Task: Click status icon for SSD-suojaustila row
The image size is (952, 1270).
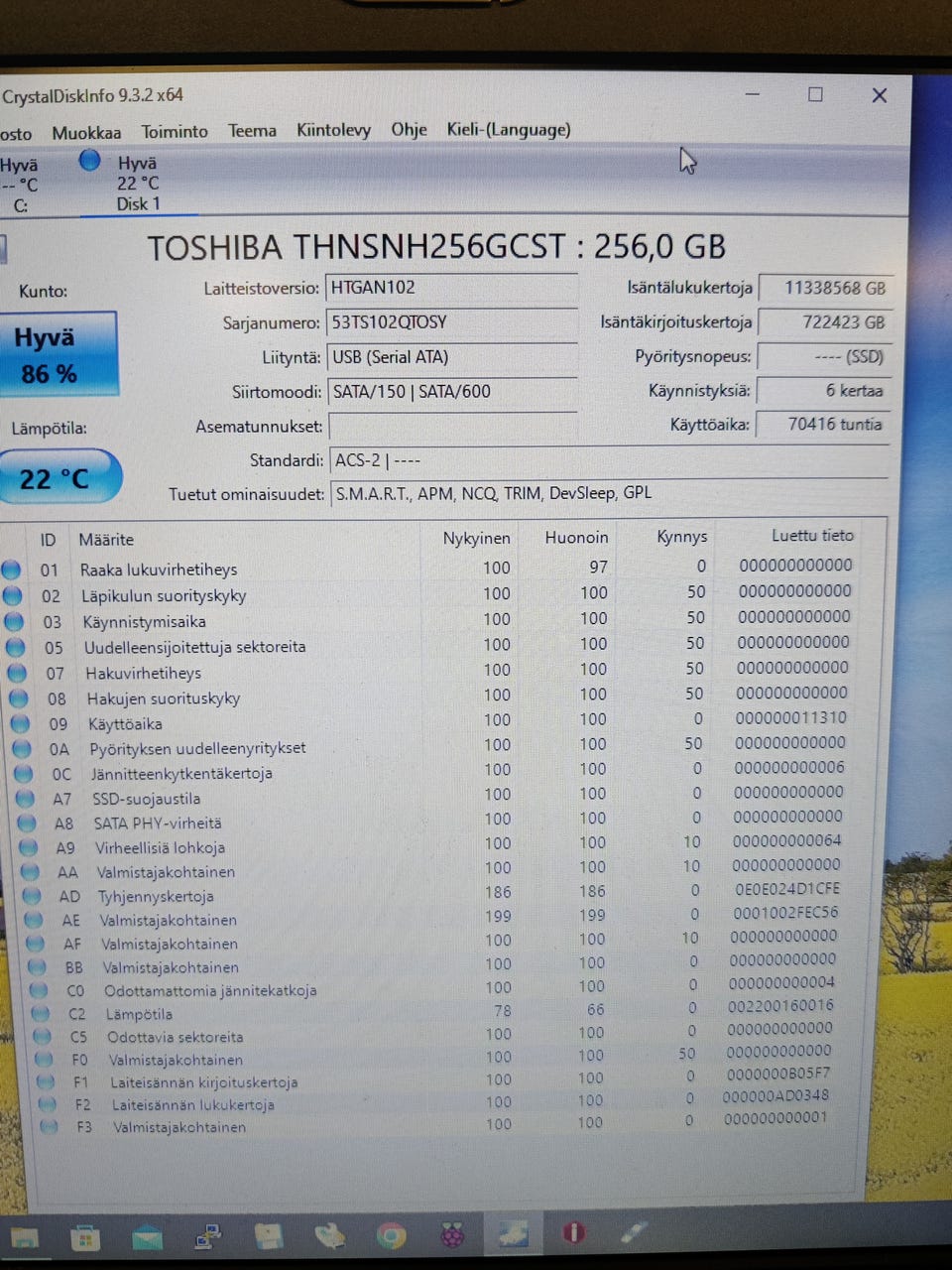Action: (x=25, y=798)
